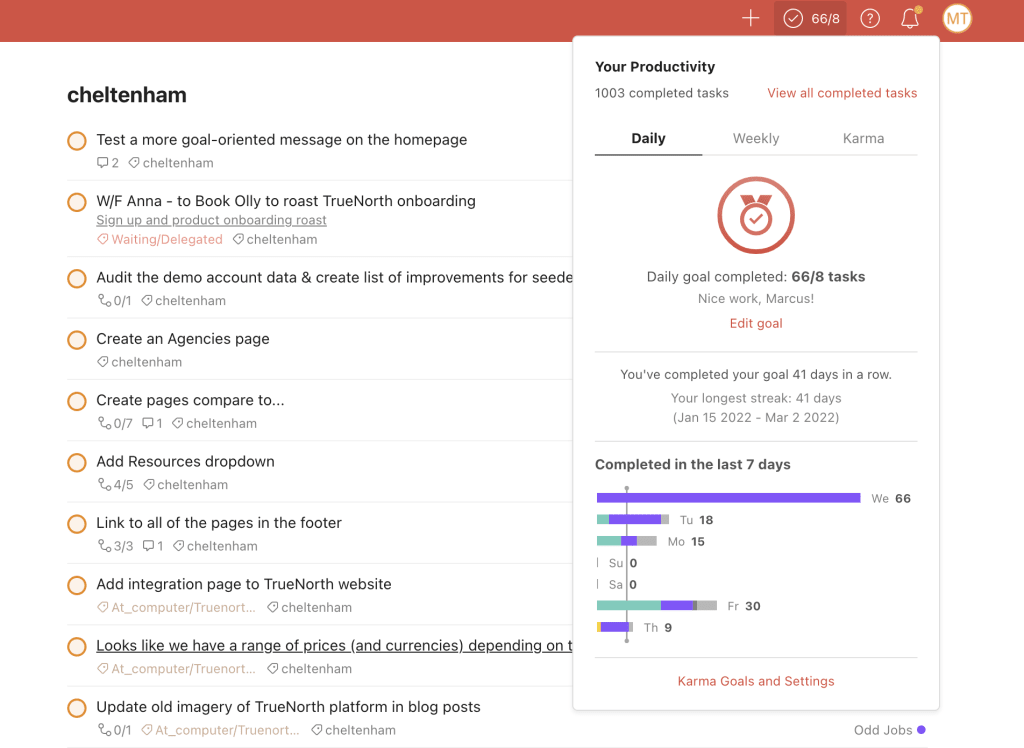Click task title Add integration page to TrueNorth website
This screenshot has width=1024, height=748.
pos(244,585)
